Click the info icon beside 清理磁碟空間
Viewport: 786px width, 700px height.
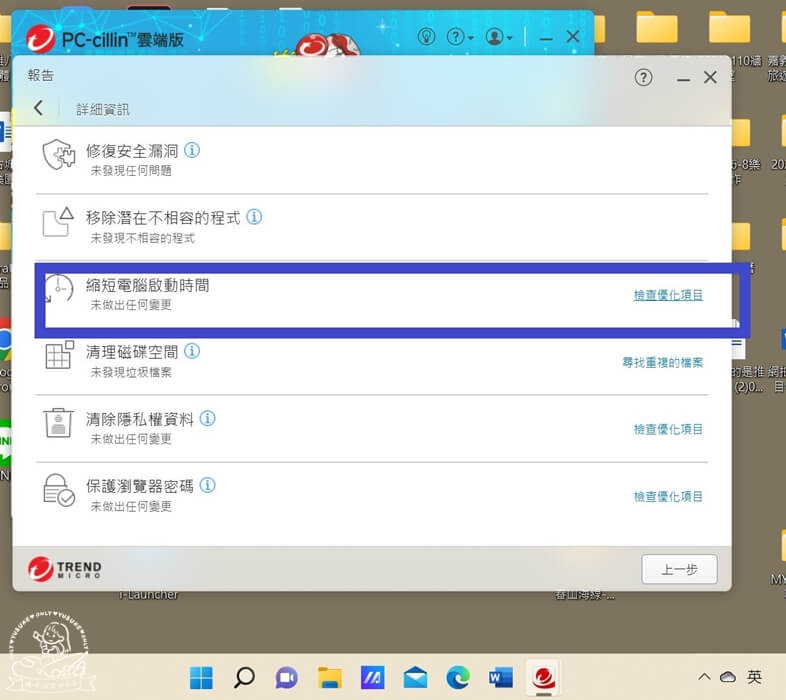(x=192, y=351)
